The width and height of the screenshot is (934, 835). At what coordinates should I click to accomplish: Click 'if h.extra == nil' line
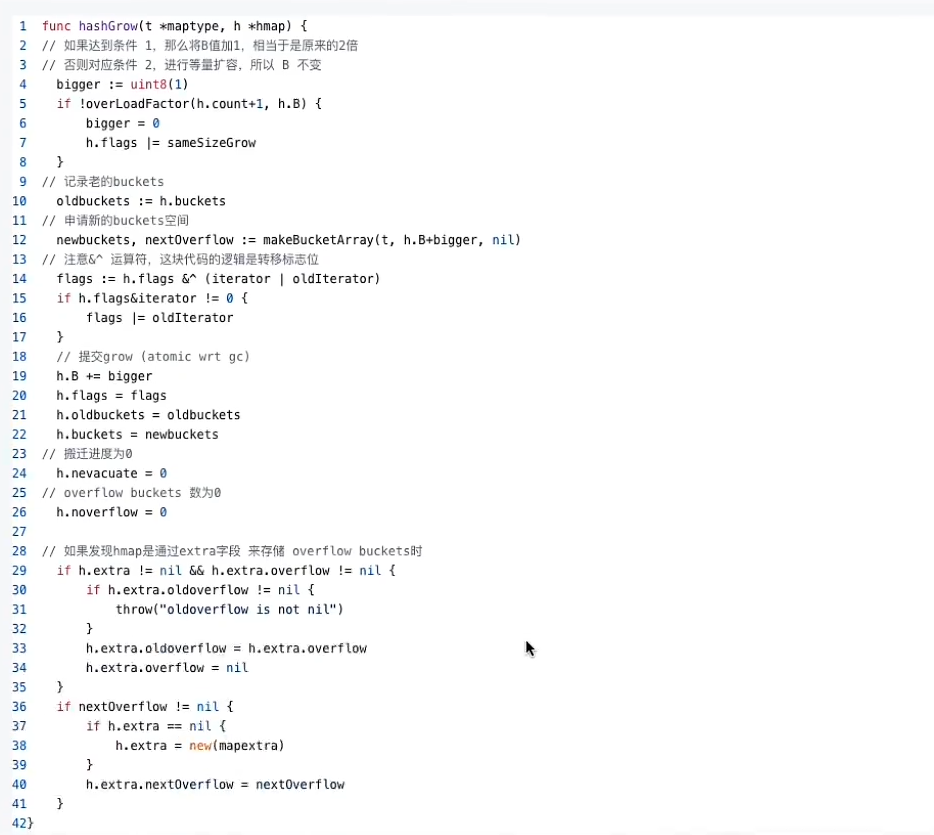156,727
